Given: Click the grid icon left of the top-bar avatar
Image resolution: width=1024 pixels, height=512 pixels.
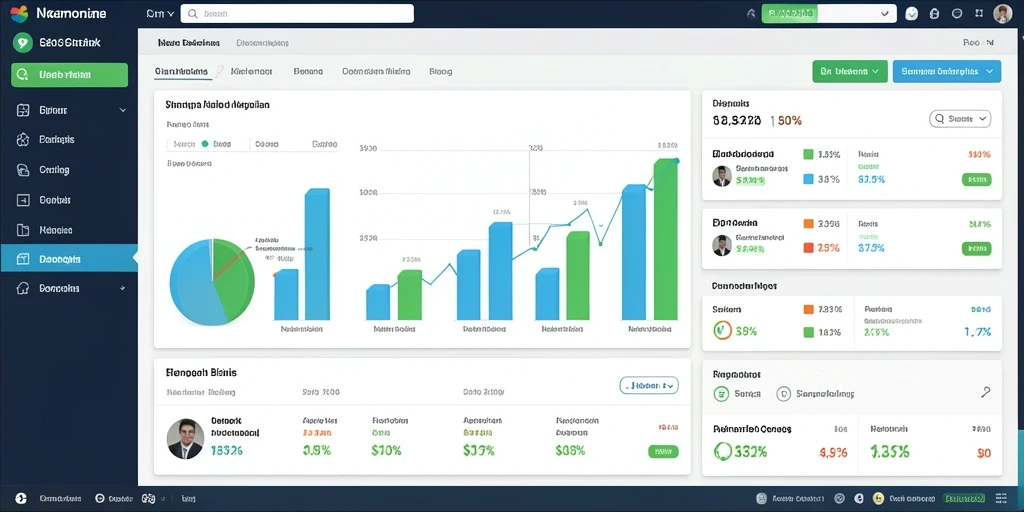Looking at the screenshot, I should [x=978, y=13].
